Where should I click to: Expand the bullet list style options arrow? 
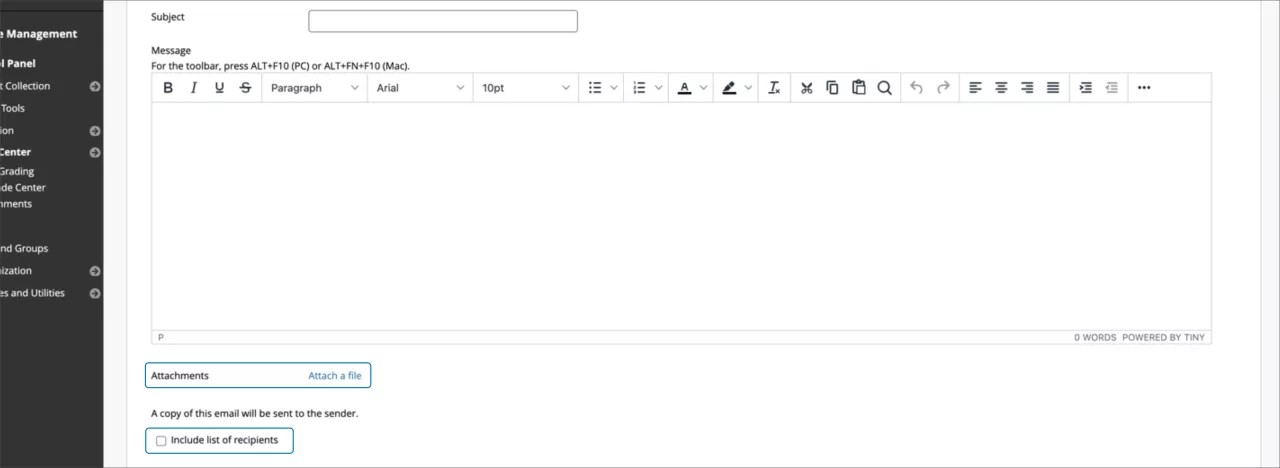(x=614, y=88)
